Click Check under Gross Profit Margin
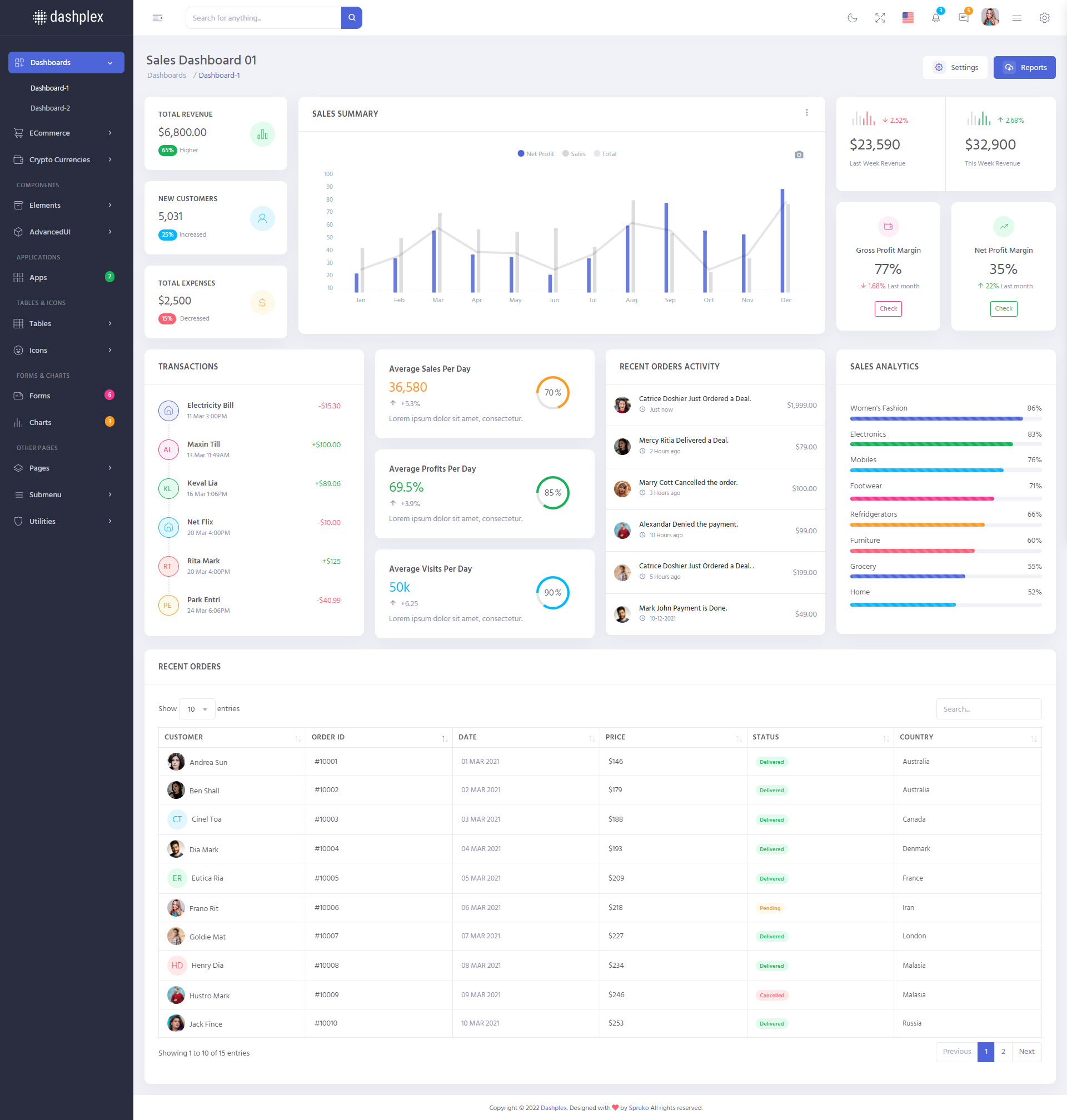Image resolution: width=1067 pixels, height=1120 pixels. [888, 309]
